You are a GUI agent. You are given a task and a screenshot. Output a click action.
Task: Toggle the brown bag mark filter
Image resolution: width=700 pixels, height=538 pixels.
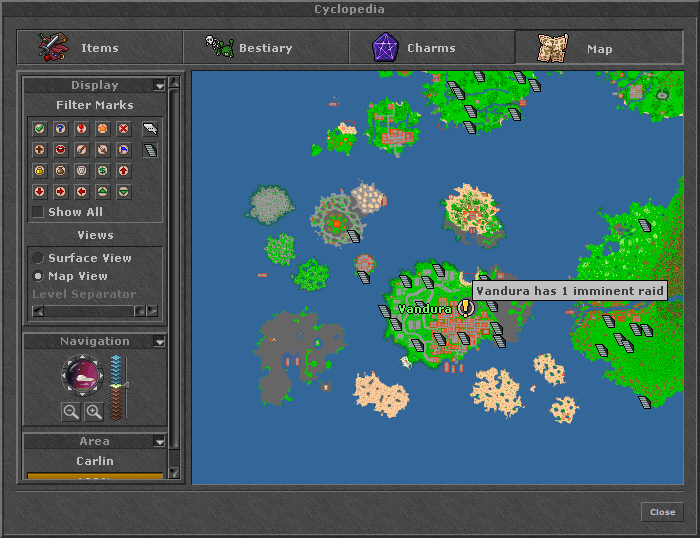tap(60, 171)
